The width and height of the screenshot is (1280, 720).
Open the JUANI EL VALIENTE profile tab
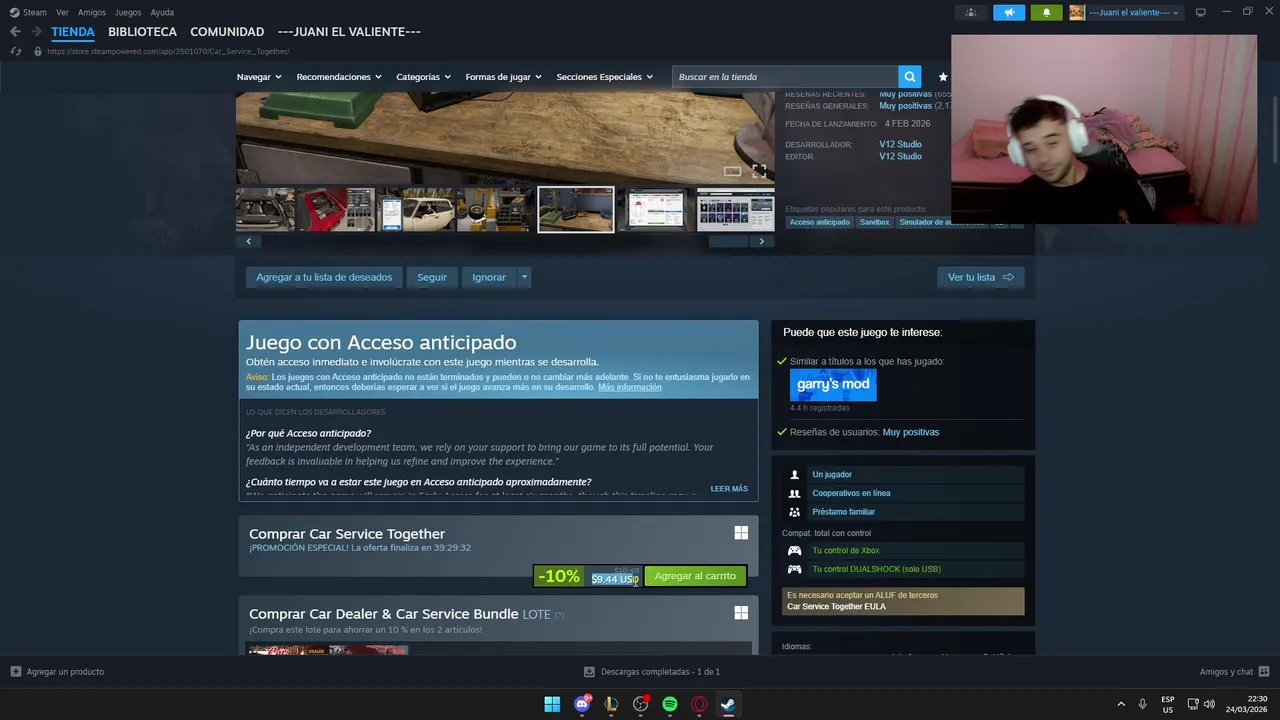[349, 32]
